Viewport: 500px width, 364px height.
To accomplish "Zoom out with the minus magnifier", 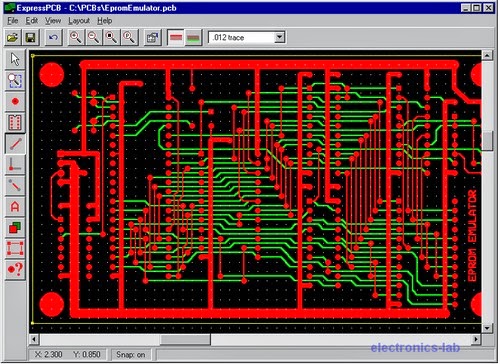I will [94, 37].
